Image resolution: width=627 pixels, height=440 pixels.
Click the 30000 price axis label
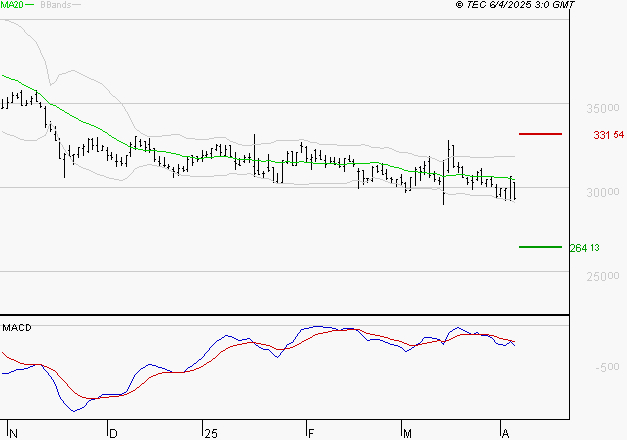pyautogui.click(x=603, y=192)
